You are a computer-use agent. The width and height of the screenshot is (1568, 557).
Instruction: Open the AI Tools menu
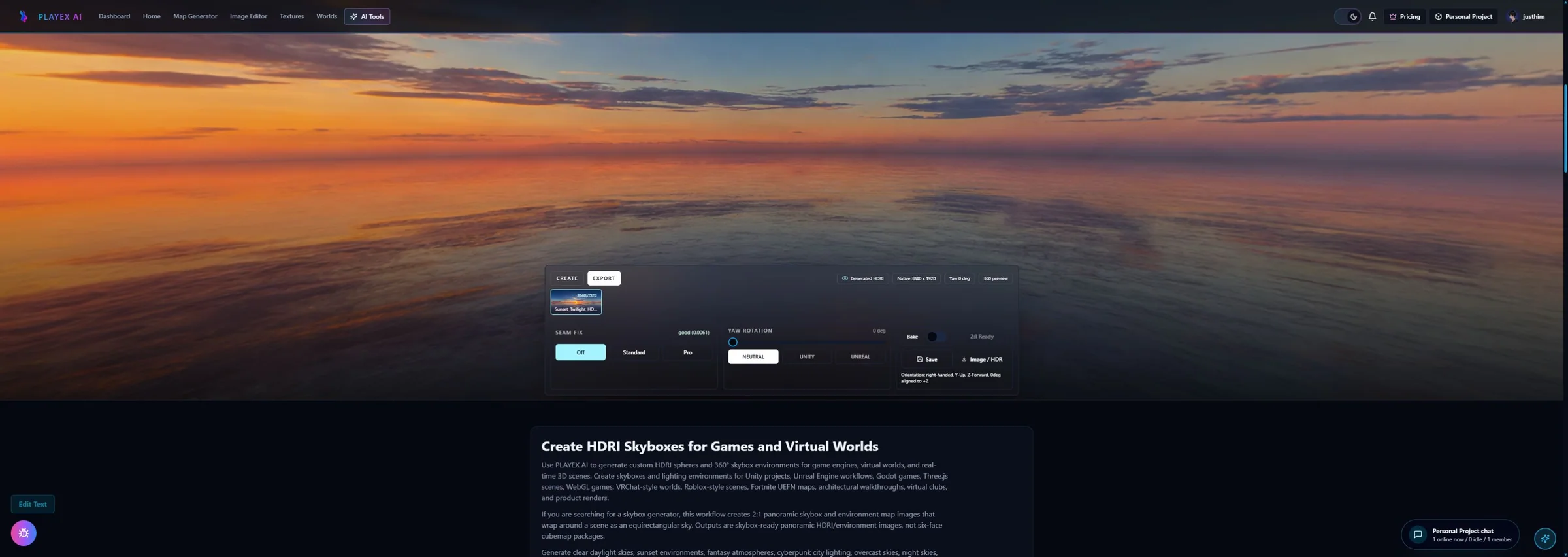click(x=367, y=16)
